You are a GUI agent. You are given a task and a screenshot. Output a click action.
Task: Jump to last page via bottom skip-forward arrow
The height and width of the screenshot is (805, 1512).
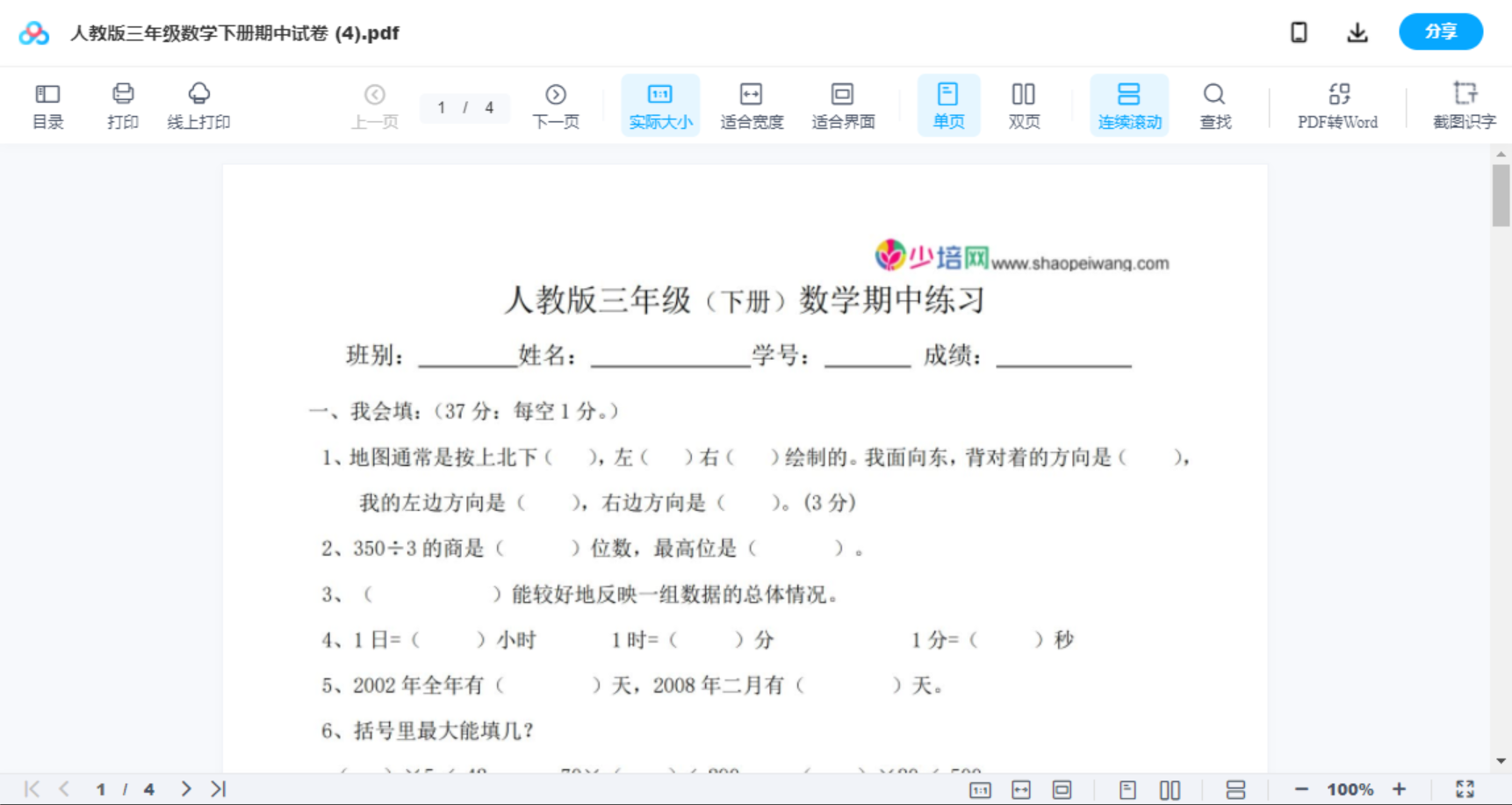click(217, 787)
